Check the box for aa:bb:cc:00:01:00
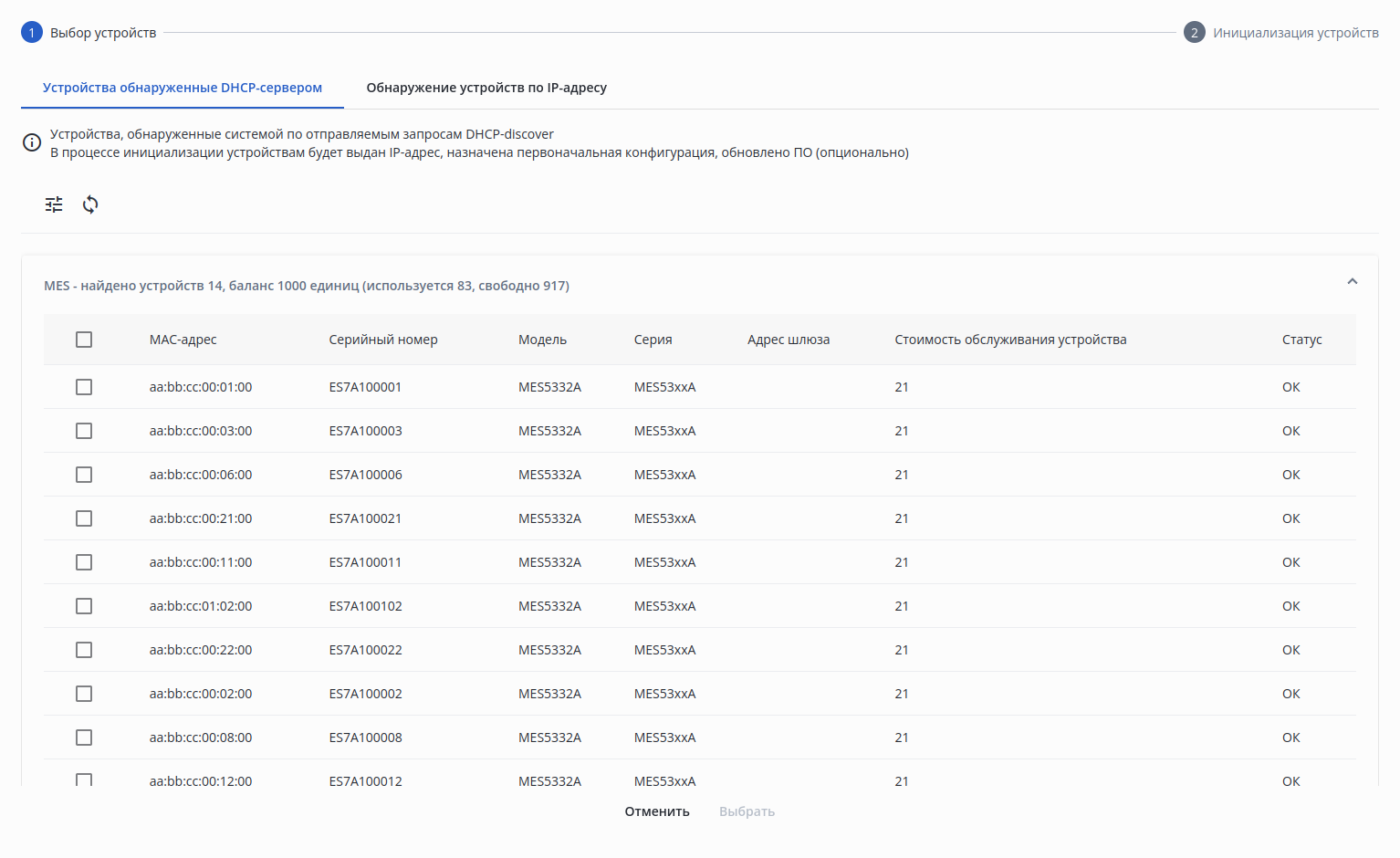The width and height of the screenshot is (1400, 858). [x=84, y=387]
